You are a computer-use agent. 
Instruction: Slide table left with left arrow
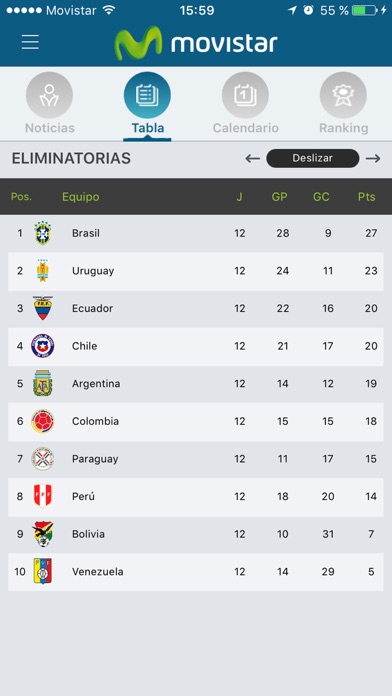tap(253, 158)
